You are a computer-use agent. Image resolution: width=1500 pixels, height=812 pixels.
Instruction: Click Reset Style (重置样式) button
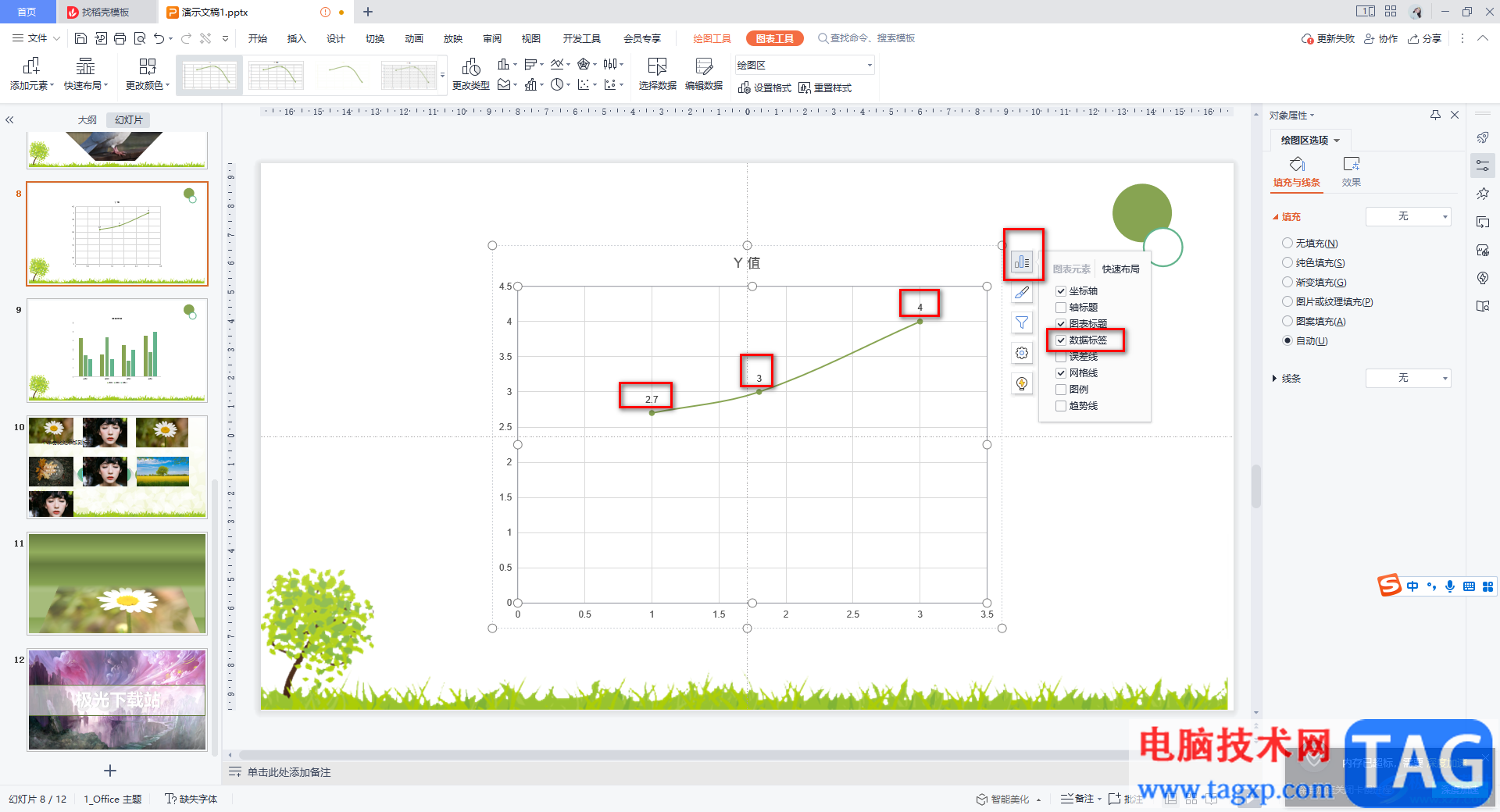point(825,88)
